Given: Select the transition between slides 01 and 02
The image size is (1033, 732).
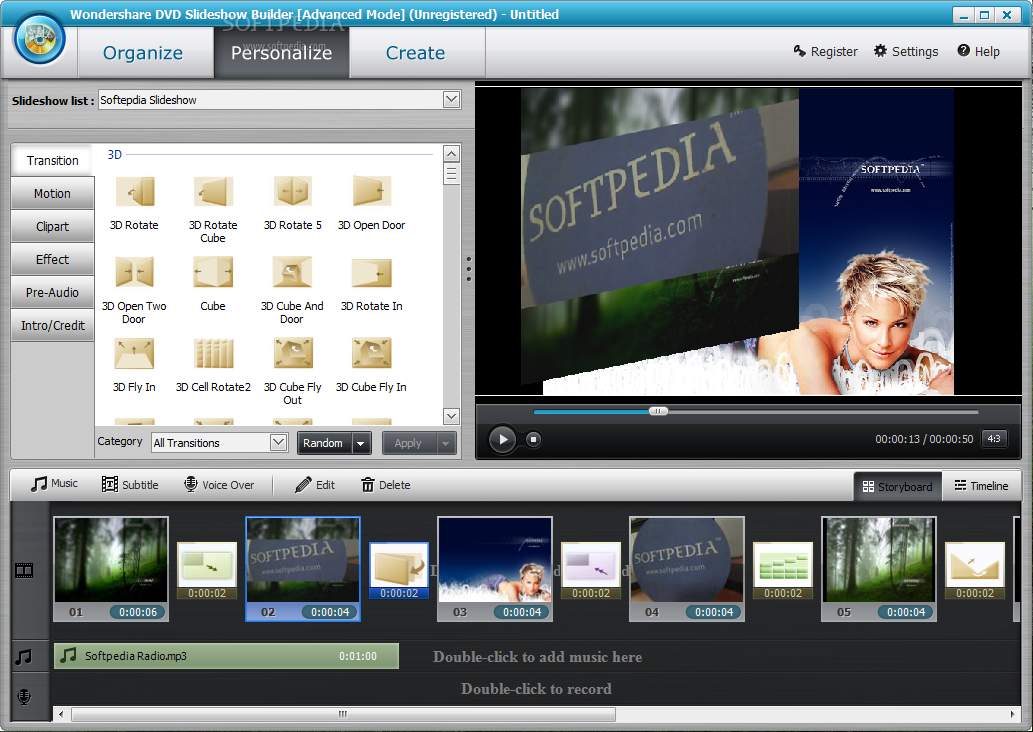Looking at the screenshot, I should pos(207,571).
